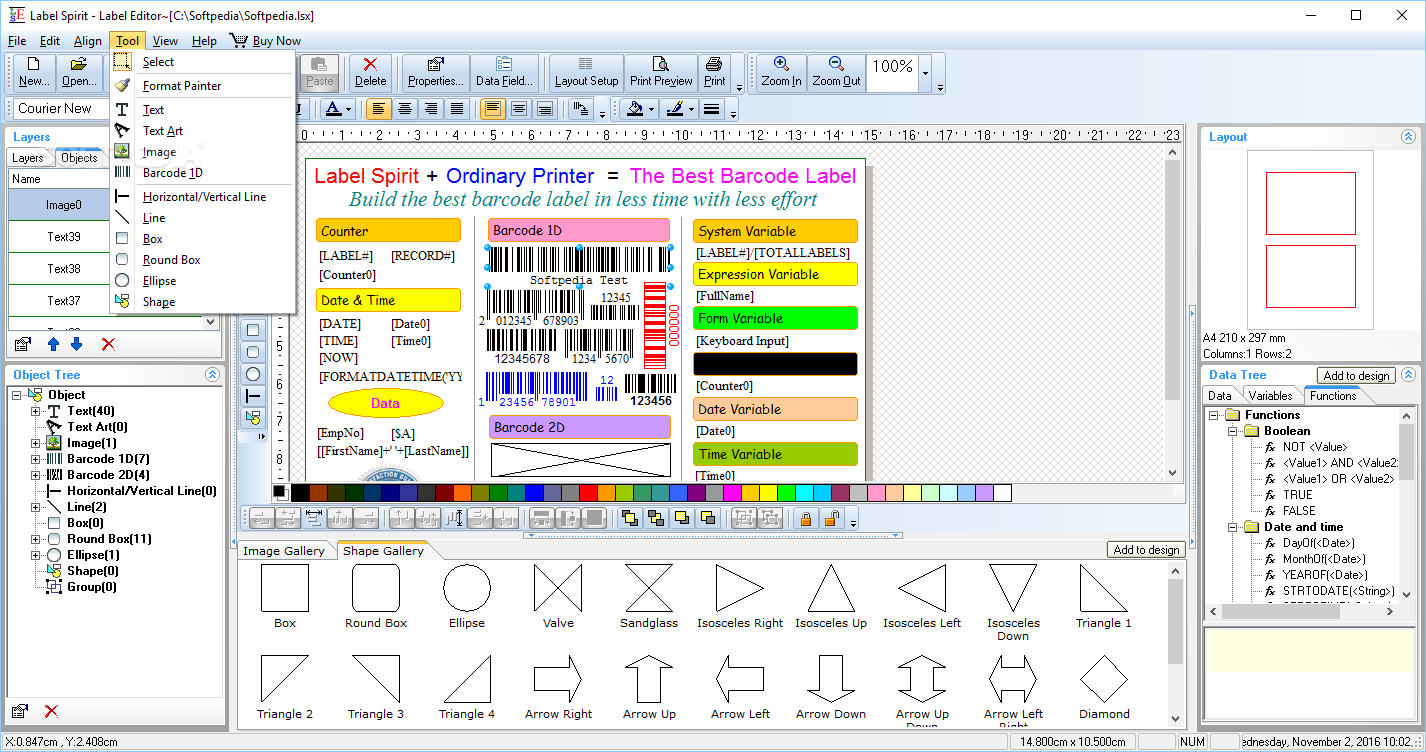Collapse the Layout panel chevron

1408,137
